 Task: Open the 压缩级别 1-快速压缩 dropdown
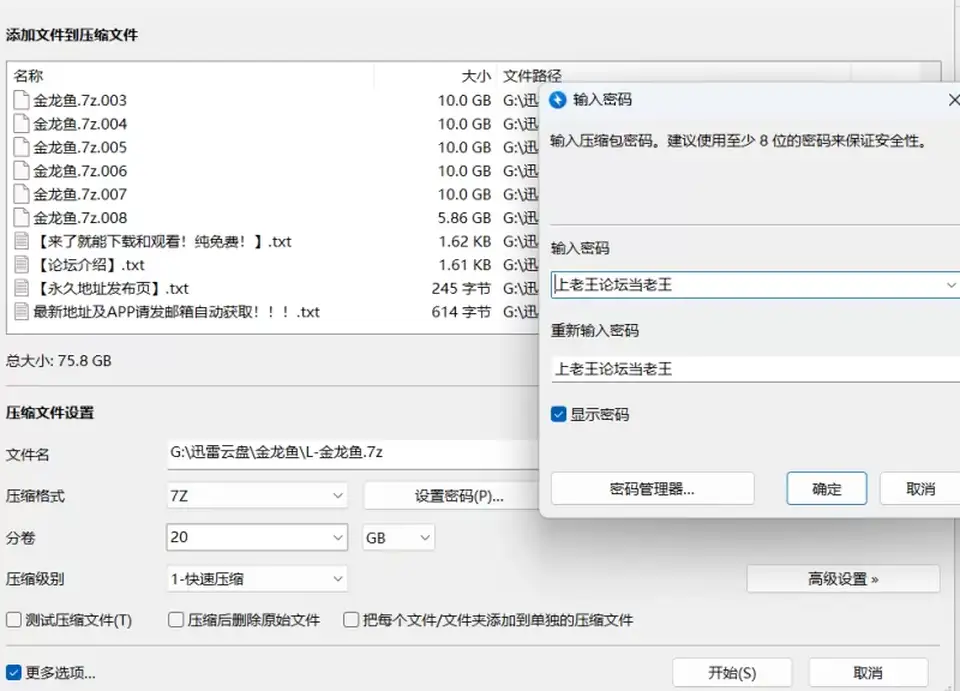(257, 579)
